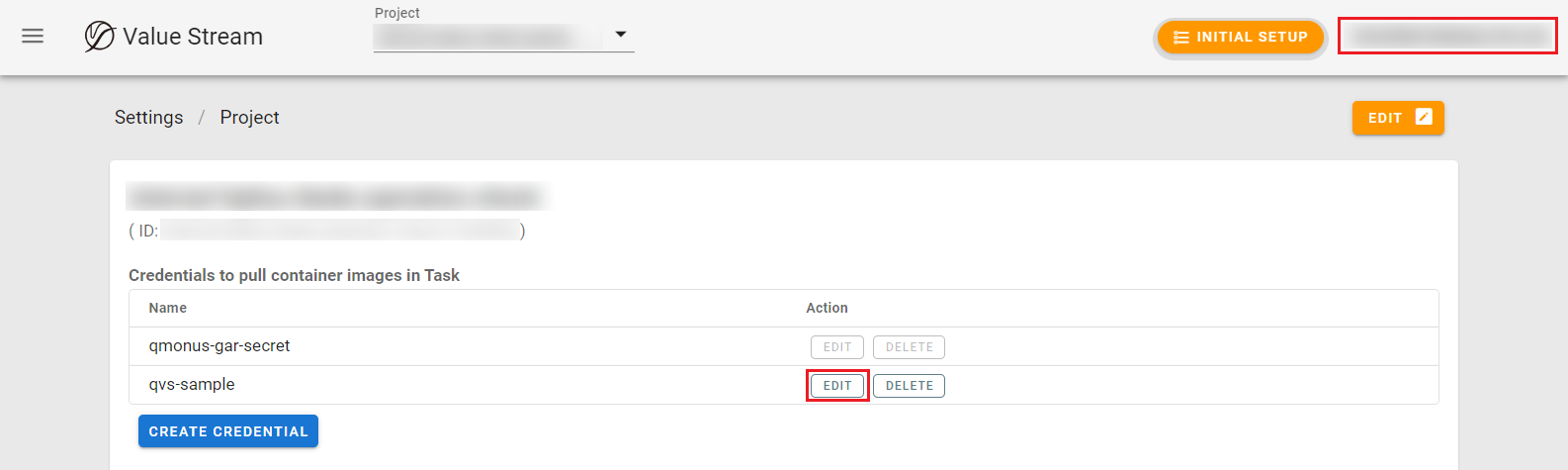Click the Value Stream title text
1568x470 pixels.
click(193, 37)
